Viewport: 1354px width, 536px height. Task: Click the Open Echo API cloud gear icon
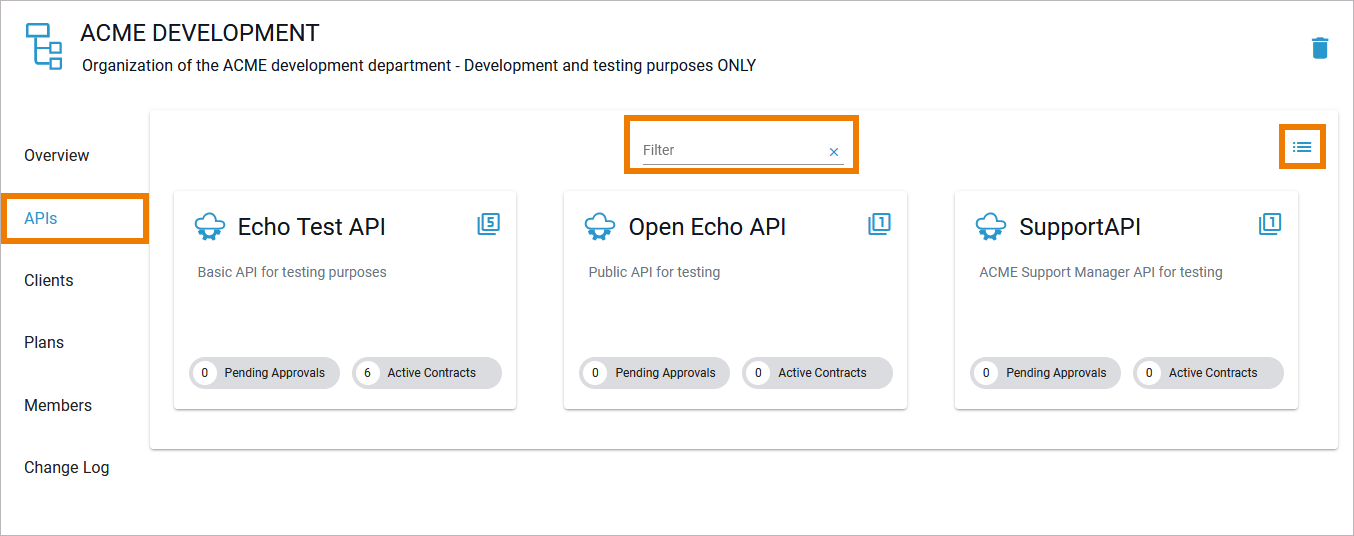600,227
